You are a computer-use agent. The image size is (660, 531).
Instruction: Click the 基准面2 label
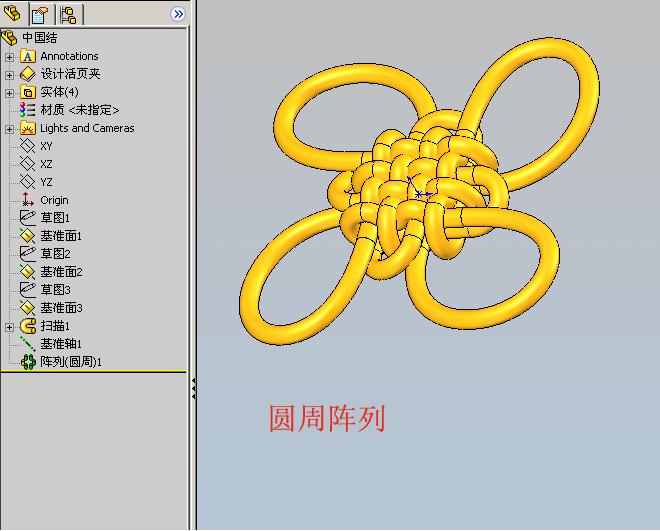coord(61,272)
